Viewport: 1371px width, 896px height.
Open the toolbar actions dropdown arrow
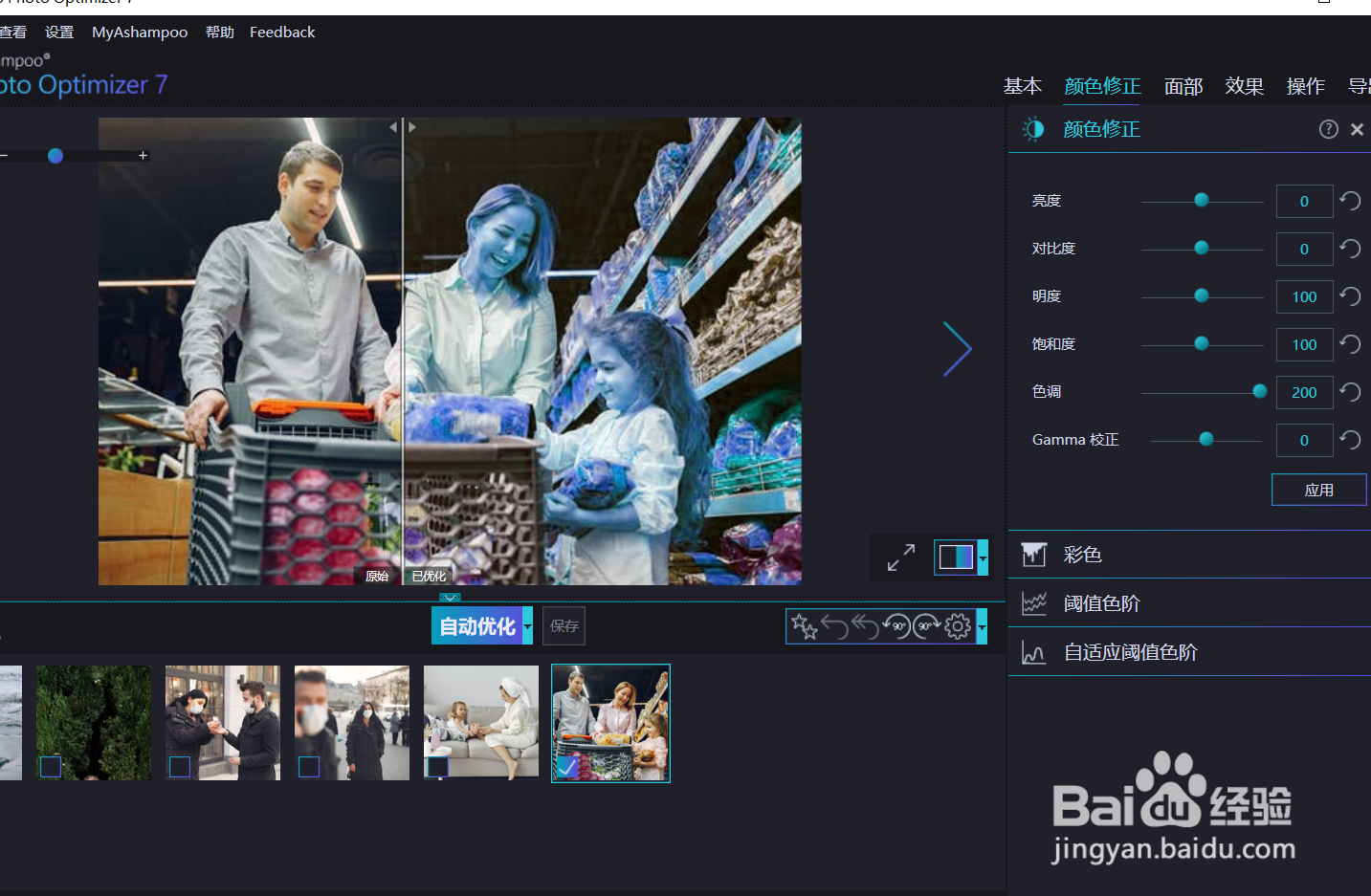982,626
